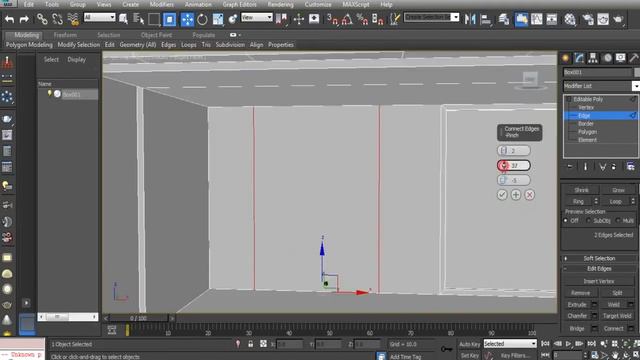This screenshot has width=640, height=360.
Task: Click the Connect button in Edit Edges
Action: (x=613, y=328)
